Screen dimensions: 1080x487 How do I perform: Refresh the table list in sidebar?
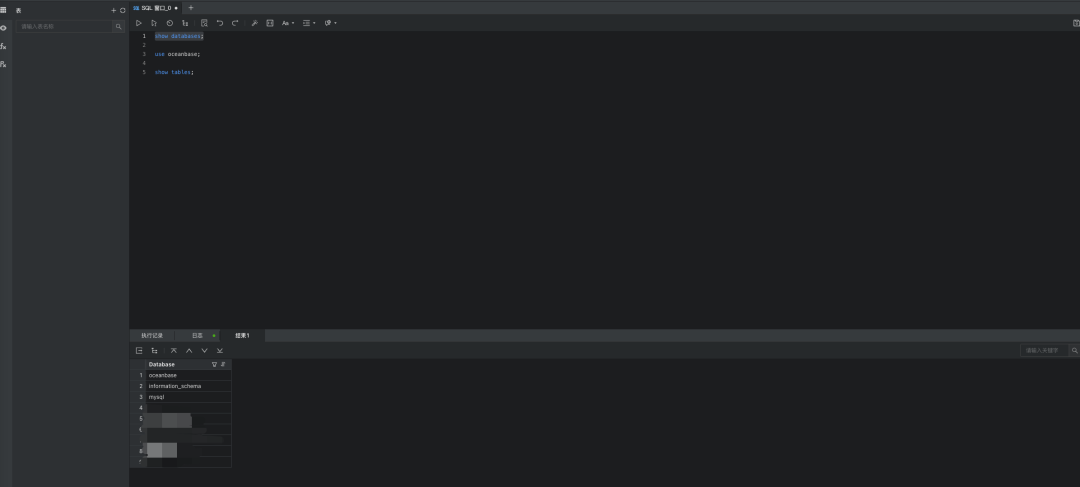123,10
